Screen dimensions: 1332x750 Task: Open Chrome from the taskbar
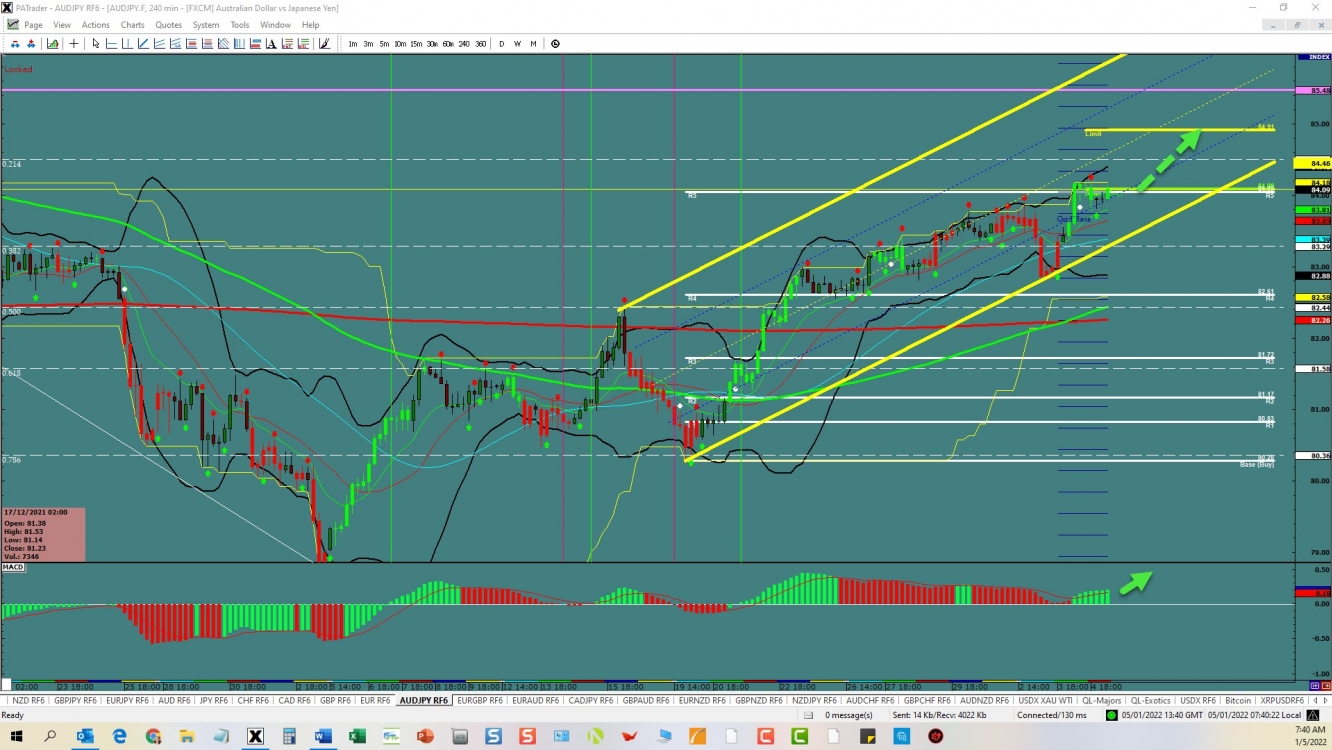[153, 736]
